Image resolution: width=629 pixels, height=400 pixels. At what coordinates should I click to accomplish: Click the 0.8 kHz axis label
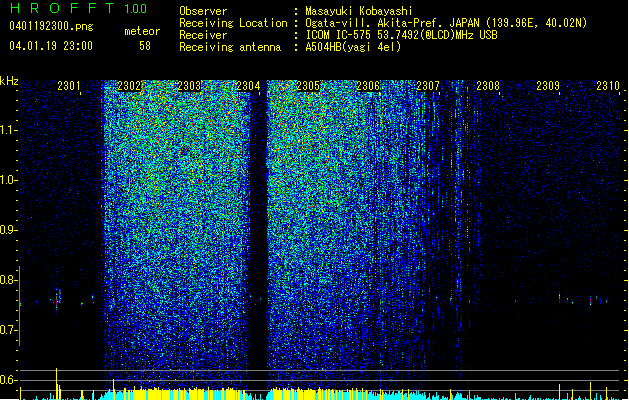click(x=8, y=280)
